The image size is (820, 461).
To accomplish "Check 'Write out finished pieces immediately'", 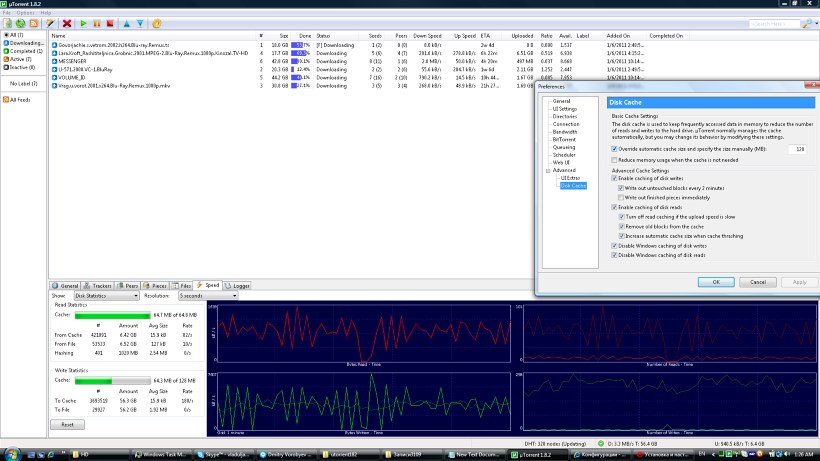I will click(x=622, y=196).
